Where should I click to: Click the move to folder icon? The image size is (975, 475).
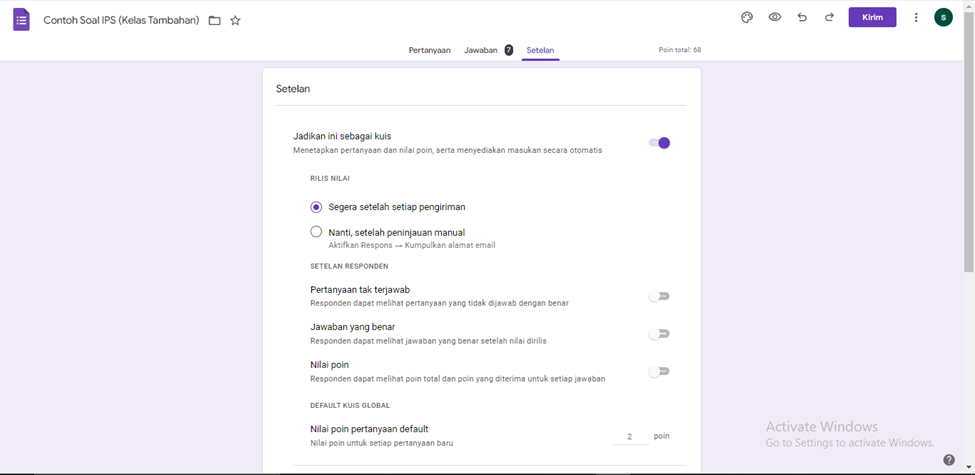[215, 21]
